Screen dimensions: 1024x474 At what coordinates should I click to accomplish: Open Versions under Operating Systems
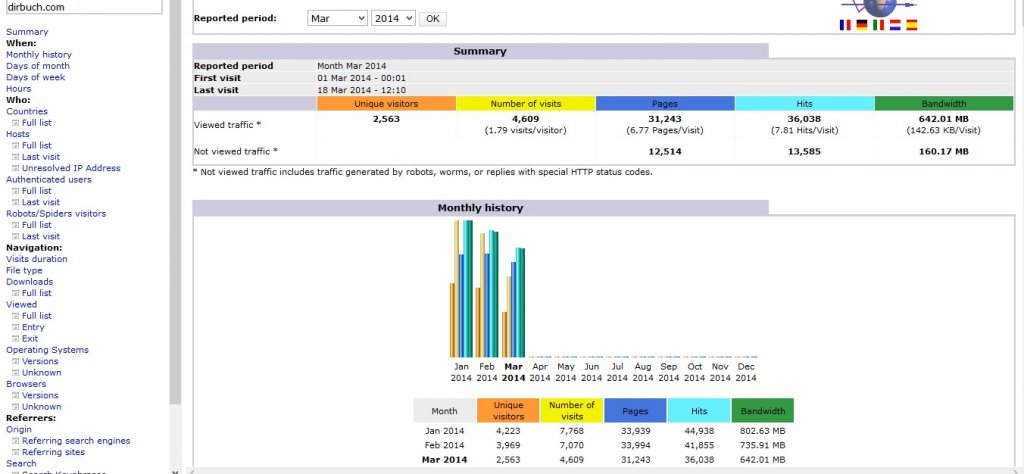(x=40, y=362)
